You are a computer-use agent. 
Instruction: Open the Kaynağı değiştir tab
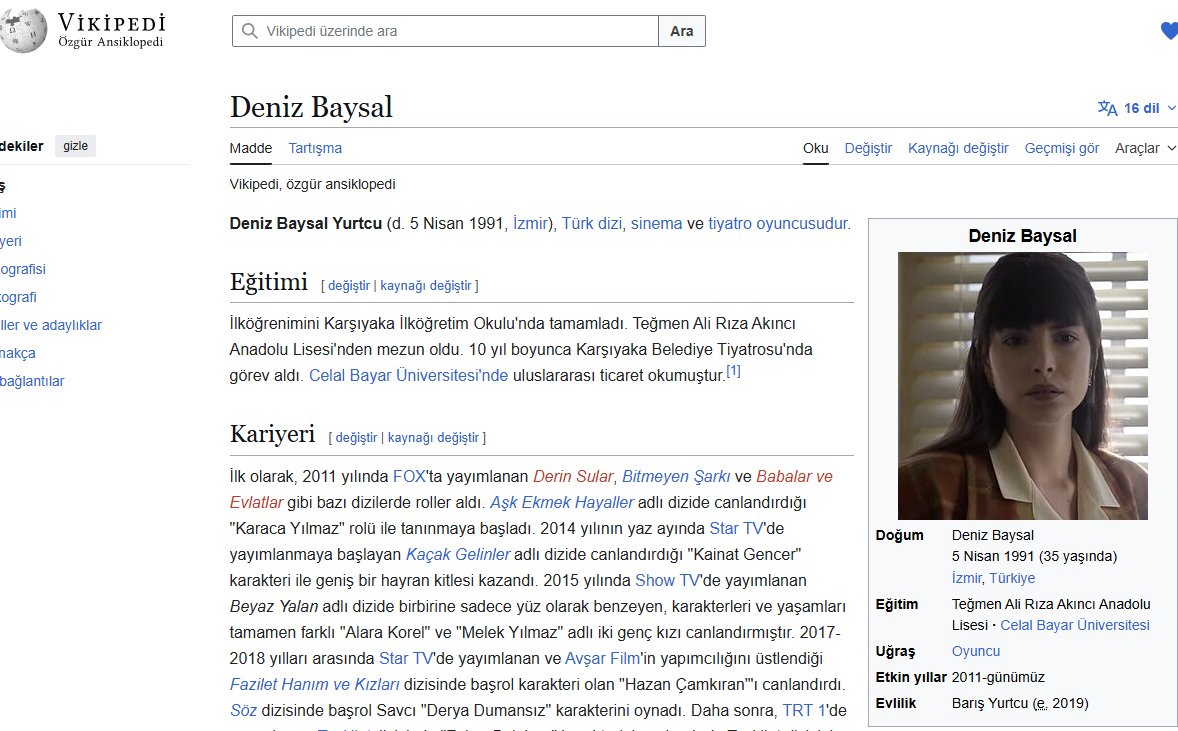point(958,148)
